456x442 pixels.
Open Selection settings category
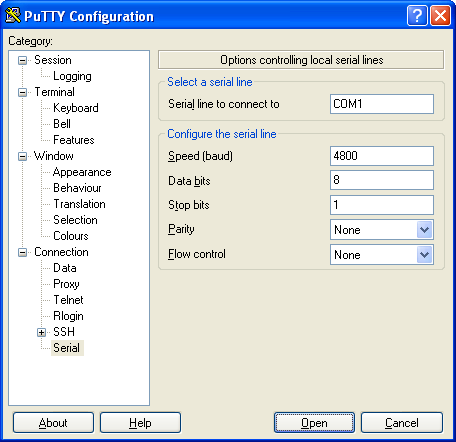click(x=75, y=220)
